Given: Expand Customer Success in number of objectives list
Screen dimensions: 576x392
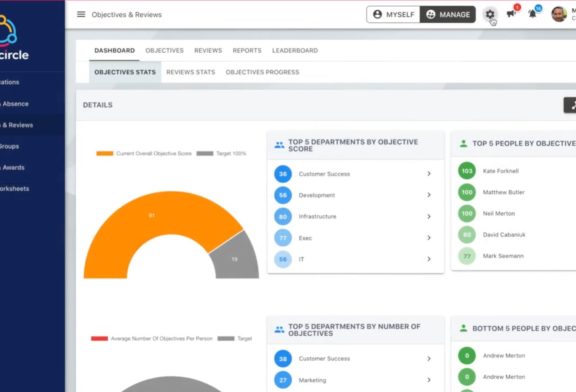Looking at the screenshot, I should pyautogui.click(x=355, y=358).
